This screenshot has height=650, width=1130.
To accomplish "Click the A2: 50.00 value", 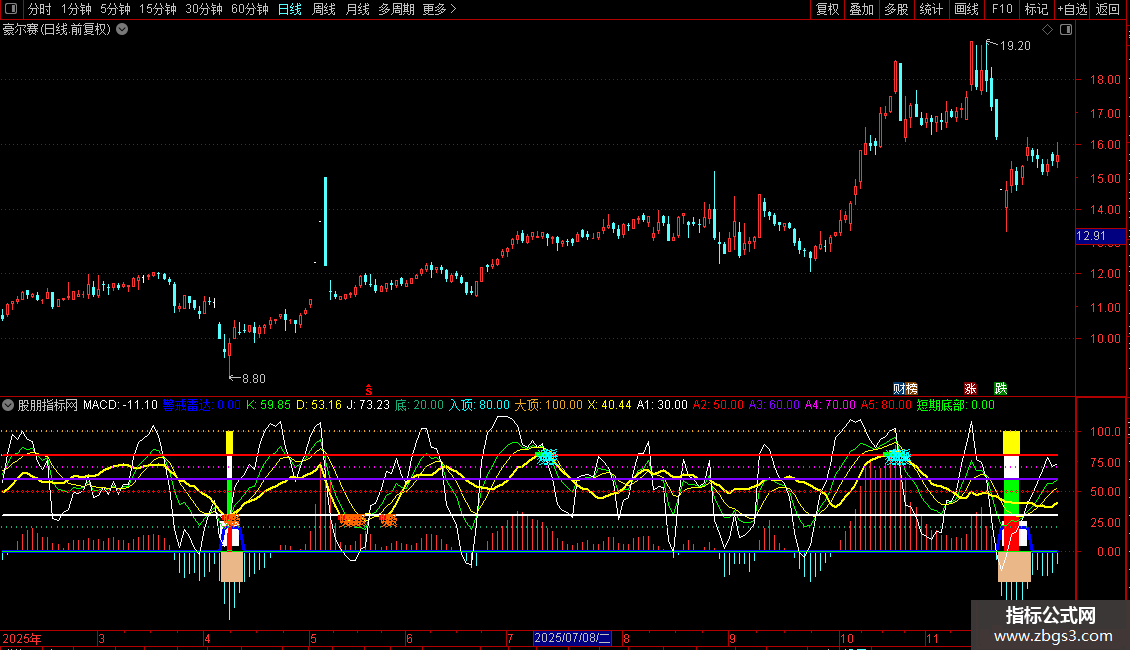I will pos(719,405).
